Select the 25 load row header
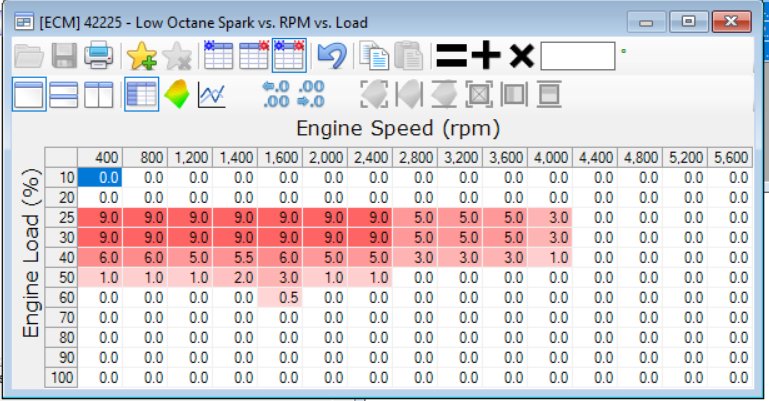This screenshot has height=401, width=769. point(61,218)
